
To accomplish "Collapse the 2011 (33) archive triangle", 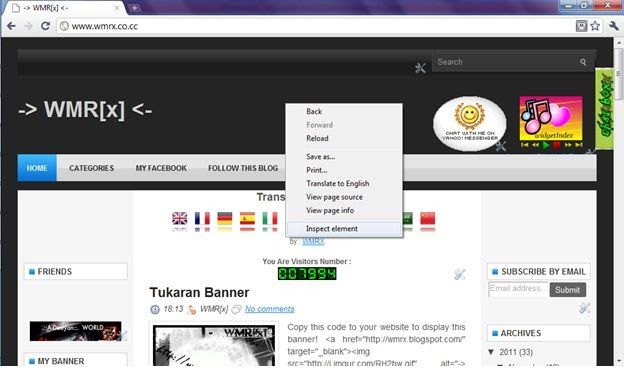I will (491, 352).
